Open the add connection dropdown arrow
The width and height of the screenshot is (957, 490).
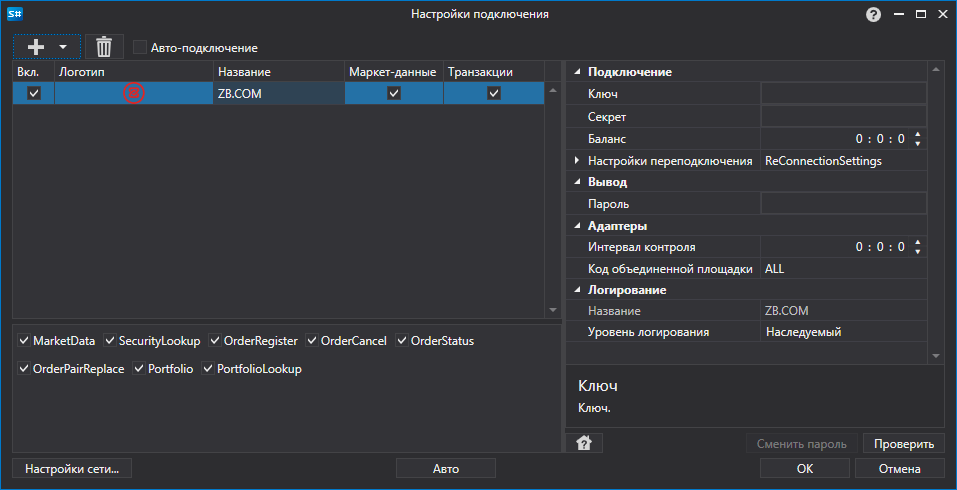(63, 47)
